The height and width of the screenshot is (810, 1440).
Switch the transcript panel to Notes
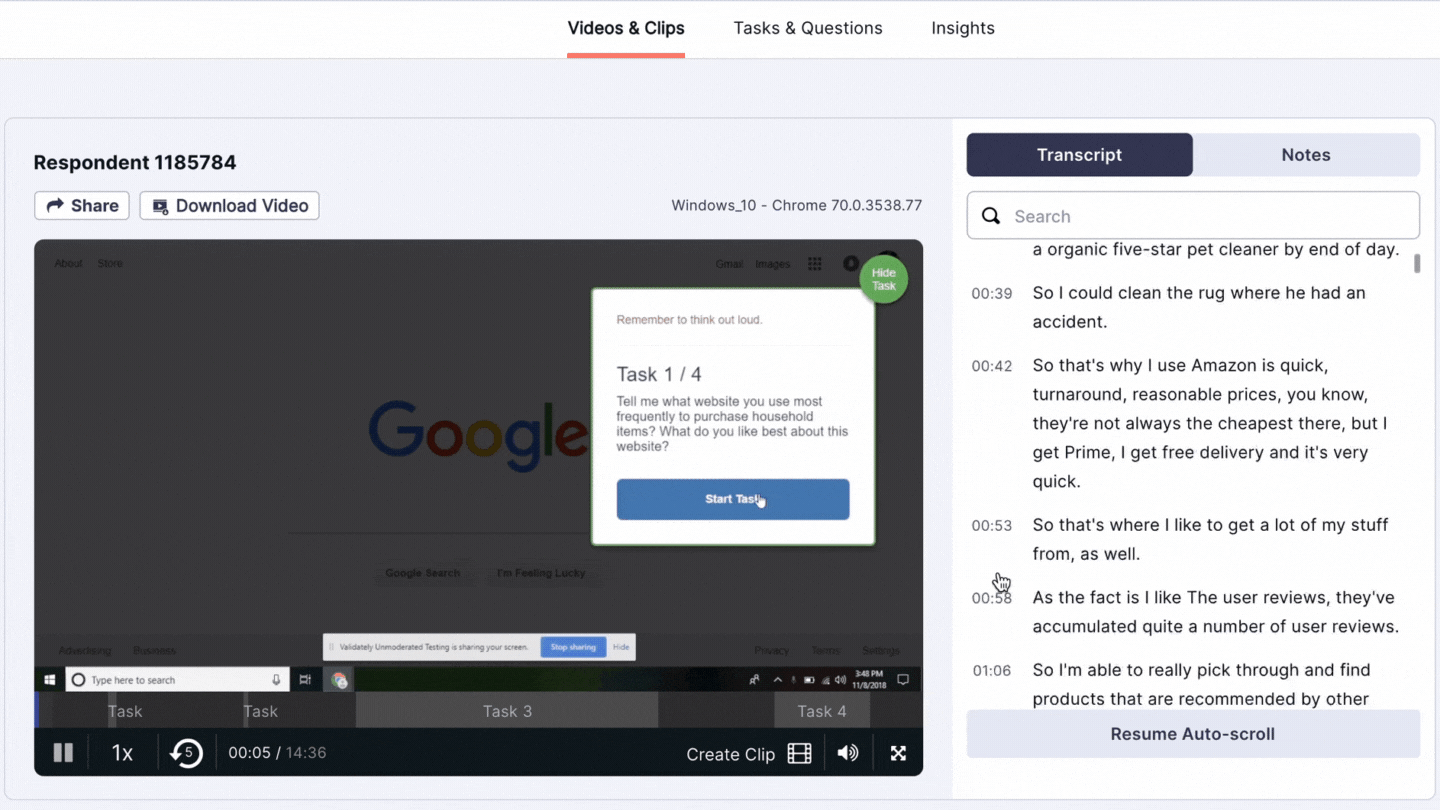pyautogui.click(x=1305, y=155)
